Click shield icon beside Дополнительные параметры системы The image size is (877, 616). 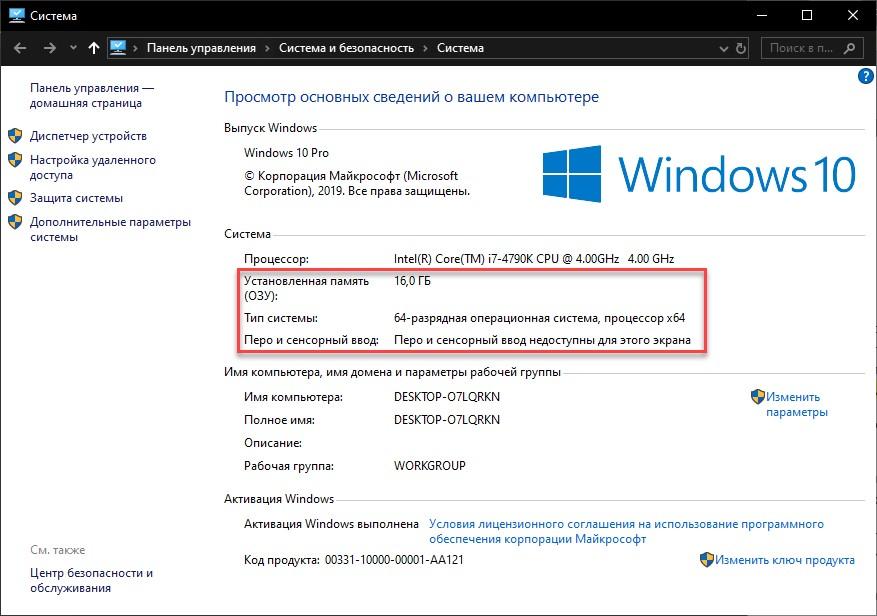coord(15,222)
